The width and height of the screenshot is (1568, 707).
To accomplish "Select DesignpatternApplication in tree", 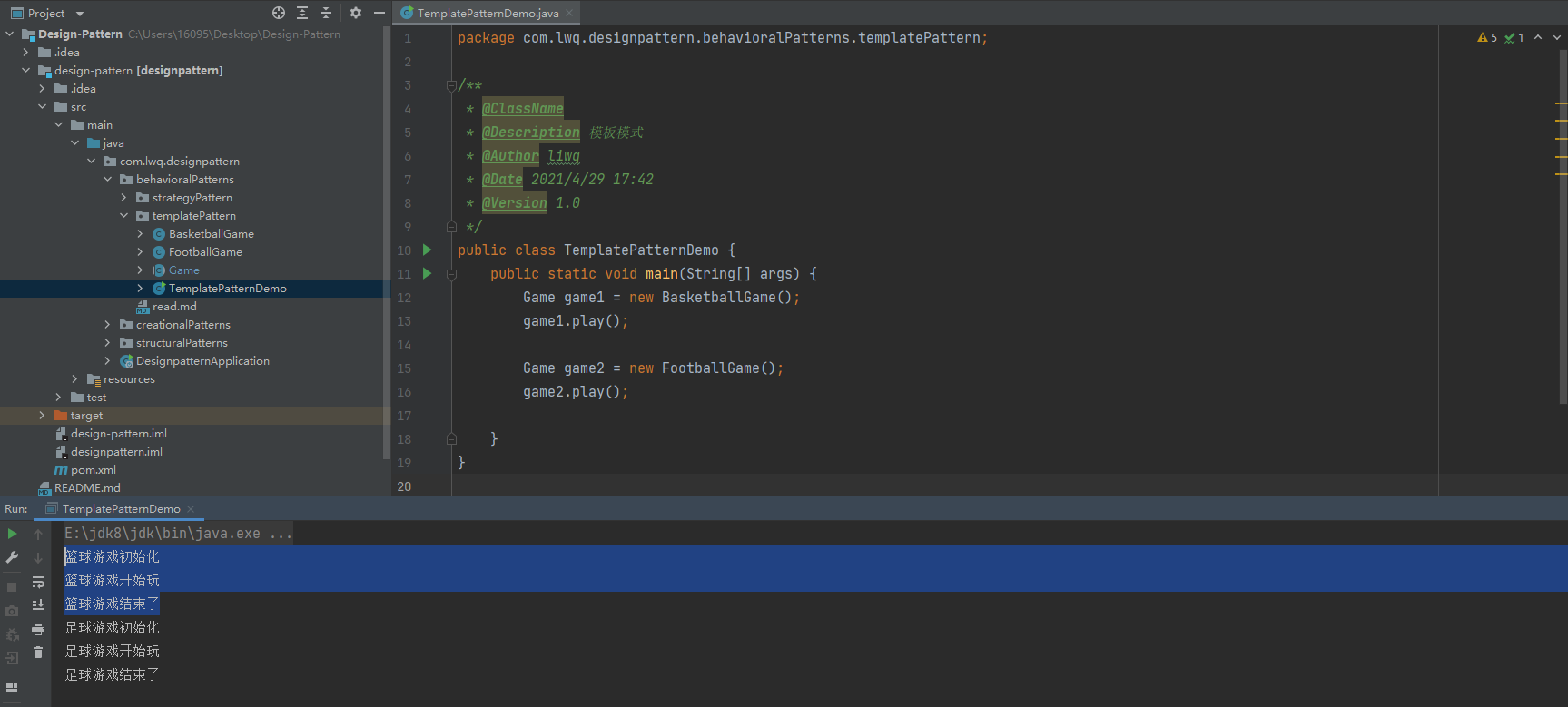I will coord(202,360).
